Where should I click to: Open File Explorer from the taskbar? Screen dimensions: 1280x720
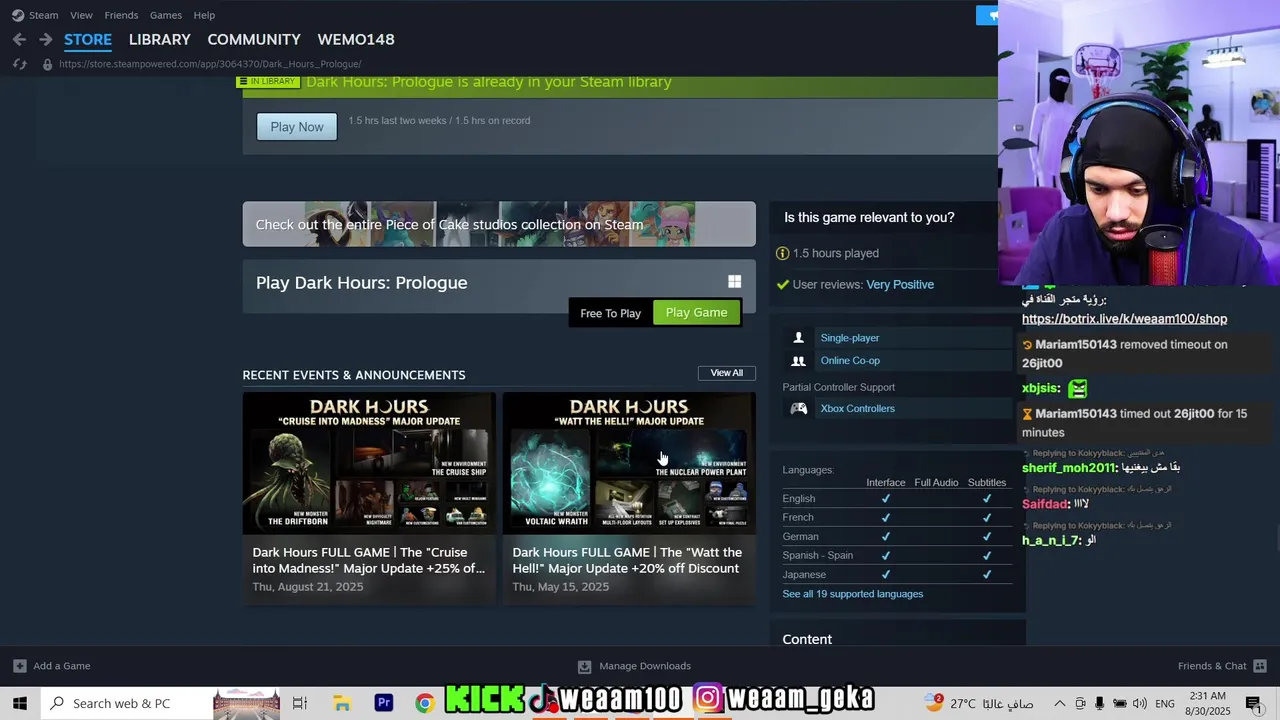point(341,703)
